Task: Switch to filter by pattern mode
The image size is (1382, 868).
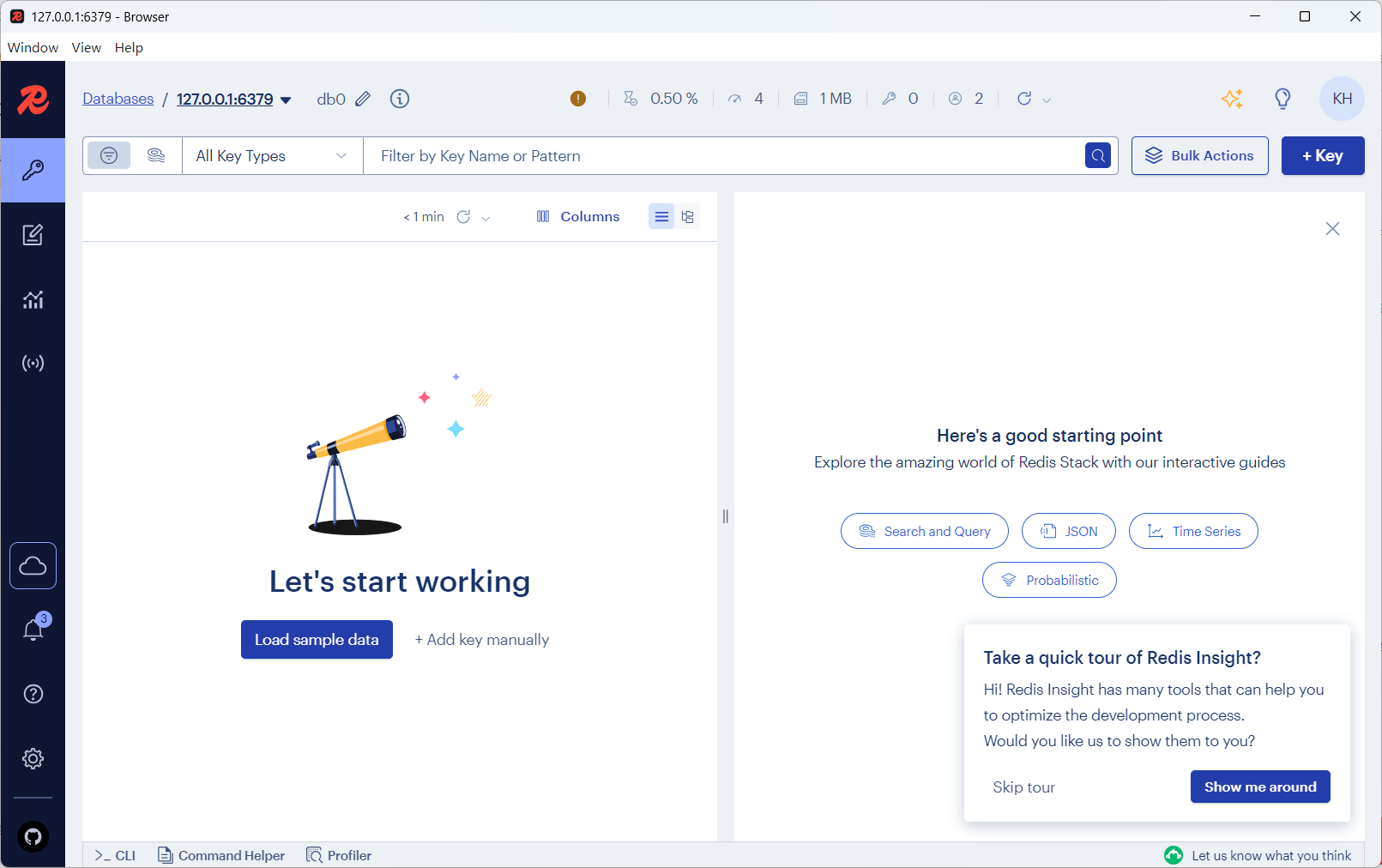Action: coord(109,155)
